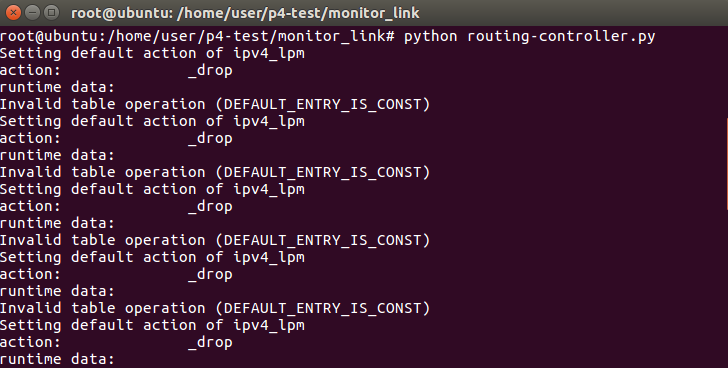Click the second _drop action value
Image resolution: width=728 pixels, height=368 pixels.
coord(210,138)
